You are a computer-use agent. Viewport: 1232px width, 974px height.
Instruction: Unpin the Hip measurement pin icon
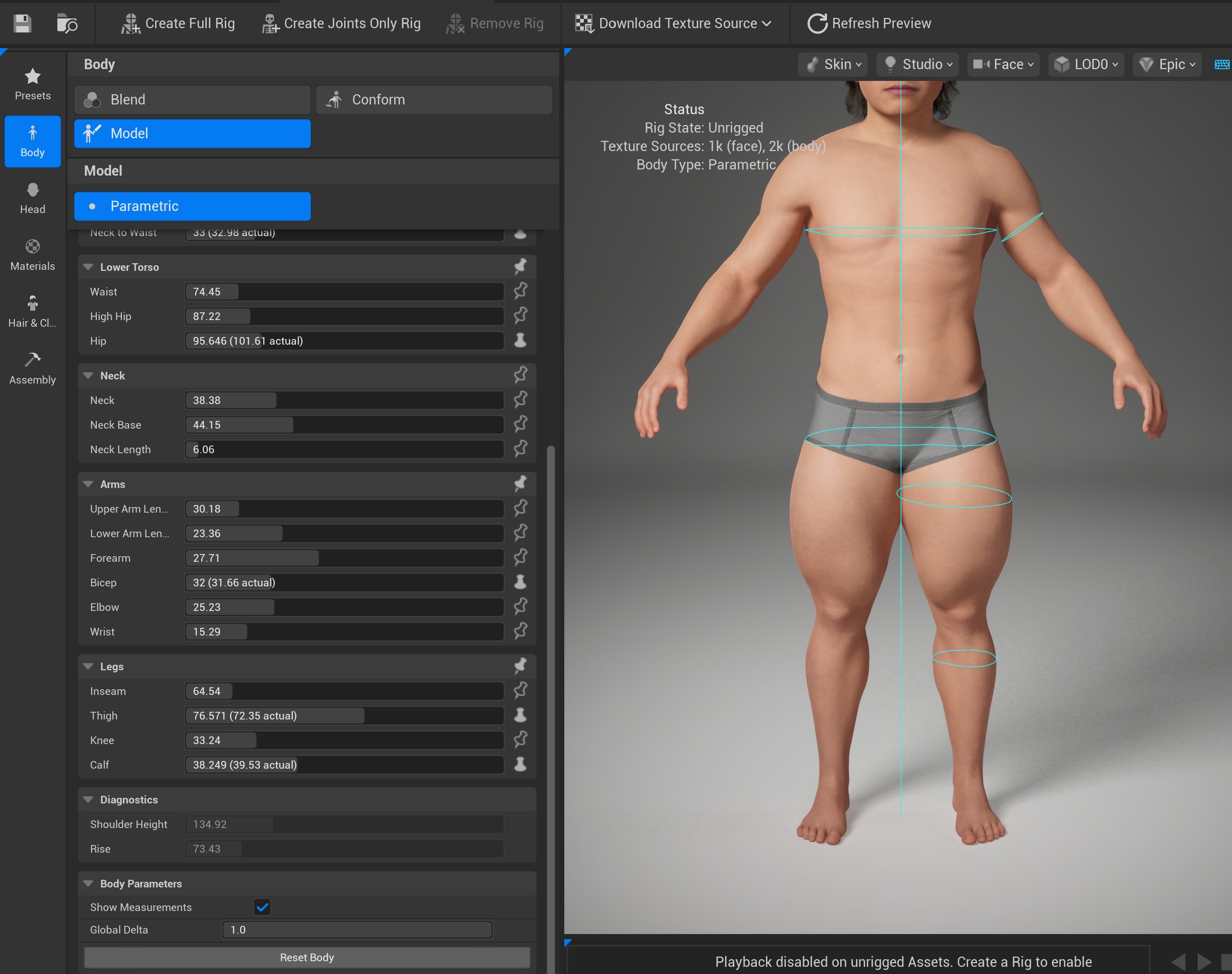click(x=520, y=341)
